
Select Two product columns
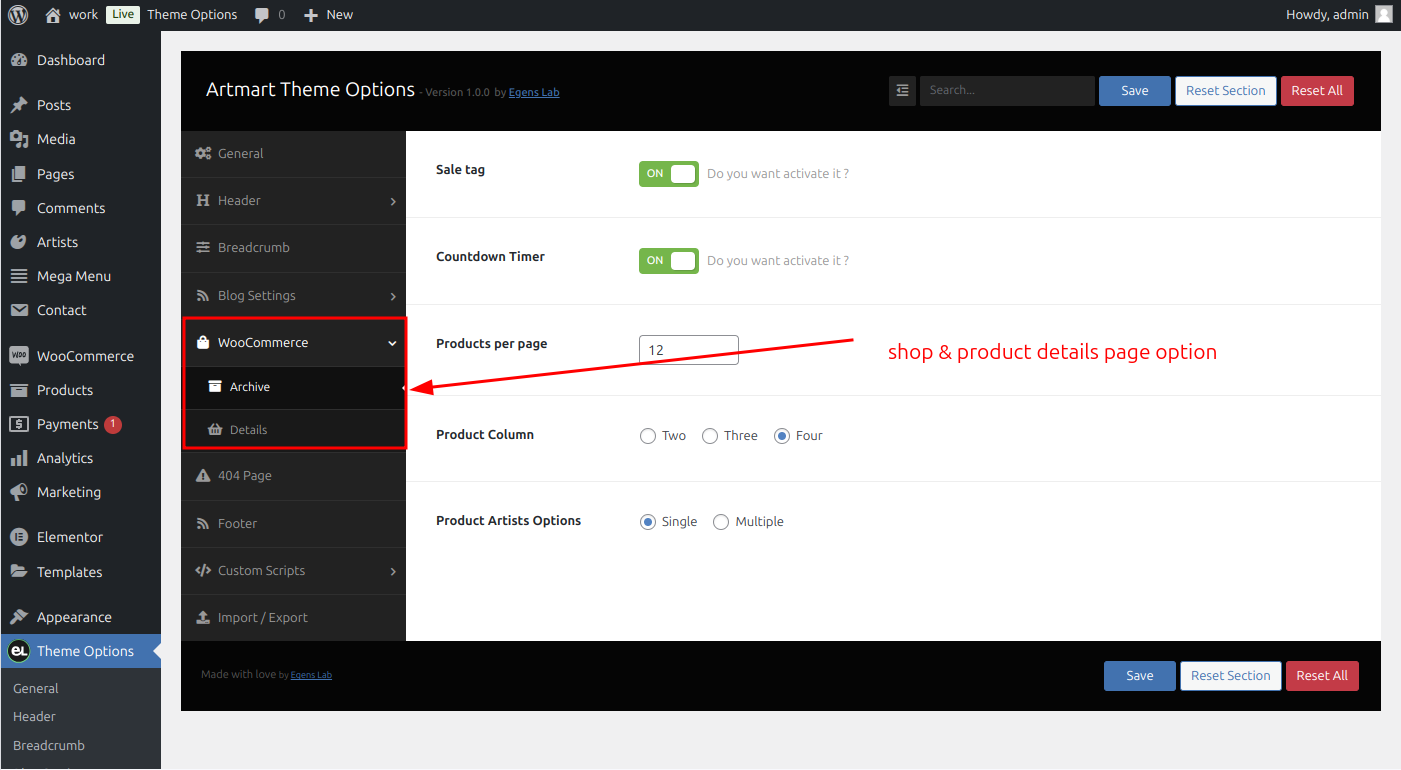point(648,436)
